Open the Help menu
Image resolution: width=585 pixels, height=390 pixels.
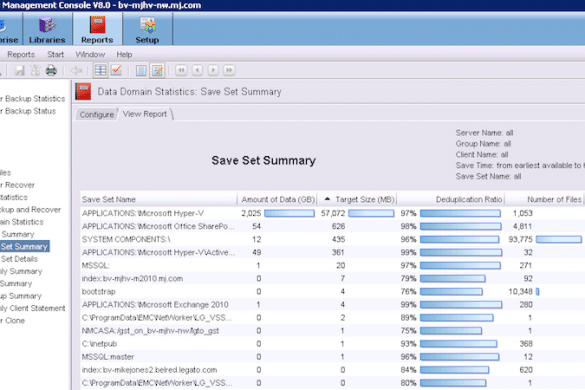point(124,54)
